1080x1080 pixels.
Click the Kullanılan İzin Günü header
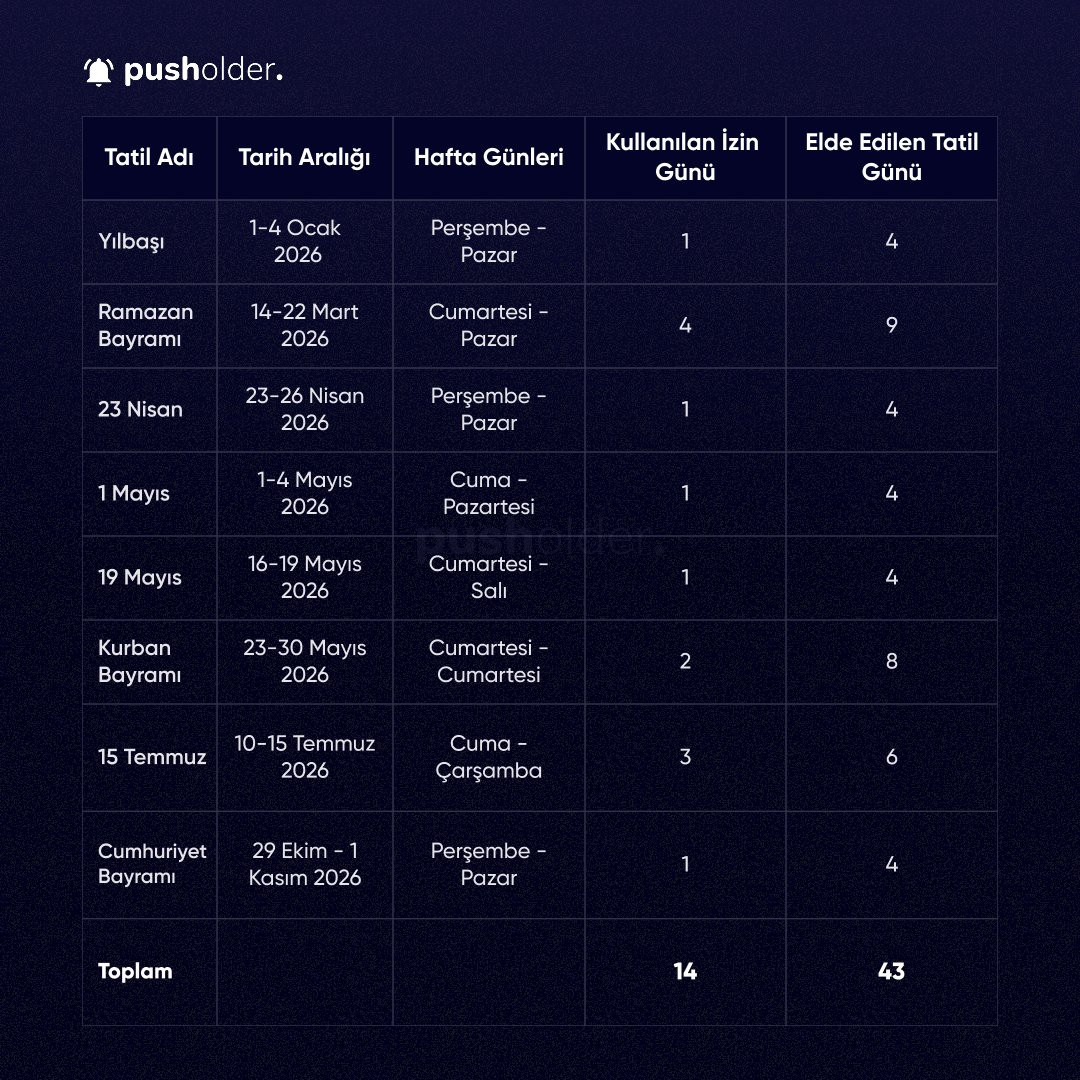click(x=685, y=157)
